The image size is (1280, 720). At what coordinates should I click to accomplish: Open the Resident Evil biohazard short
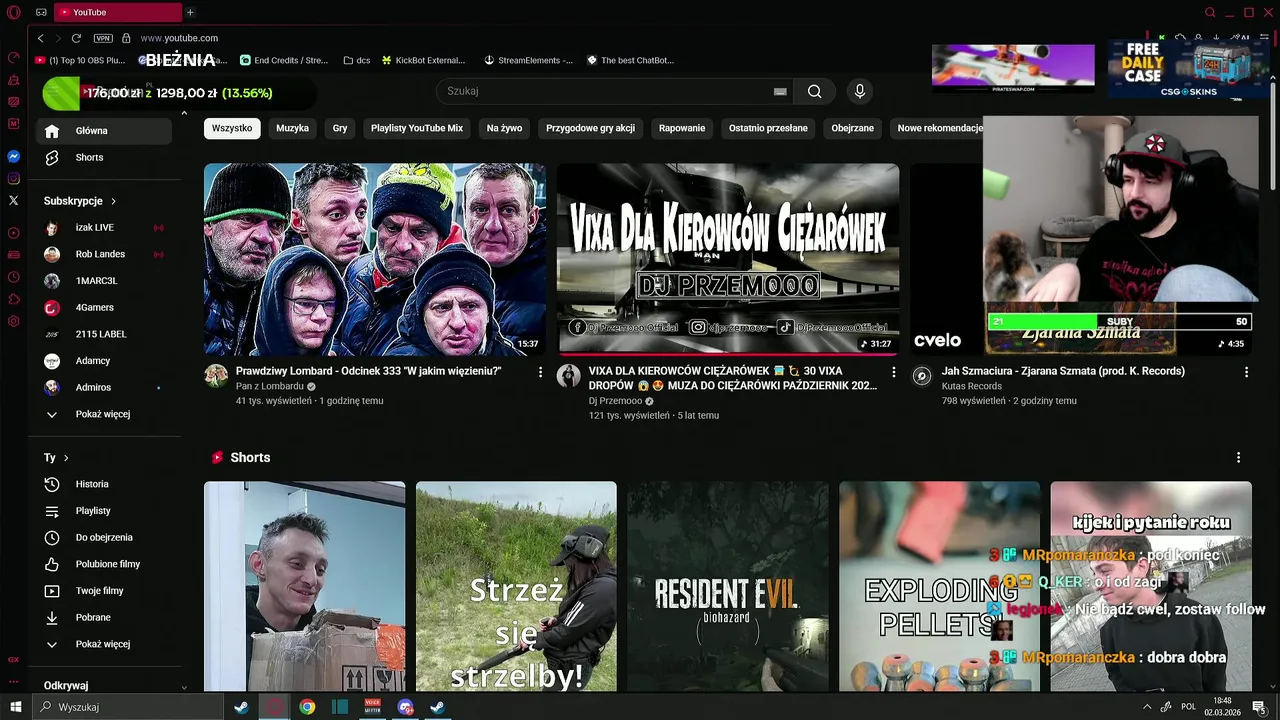click(728, 586)
